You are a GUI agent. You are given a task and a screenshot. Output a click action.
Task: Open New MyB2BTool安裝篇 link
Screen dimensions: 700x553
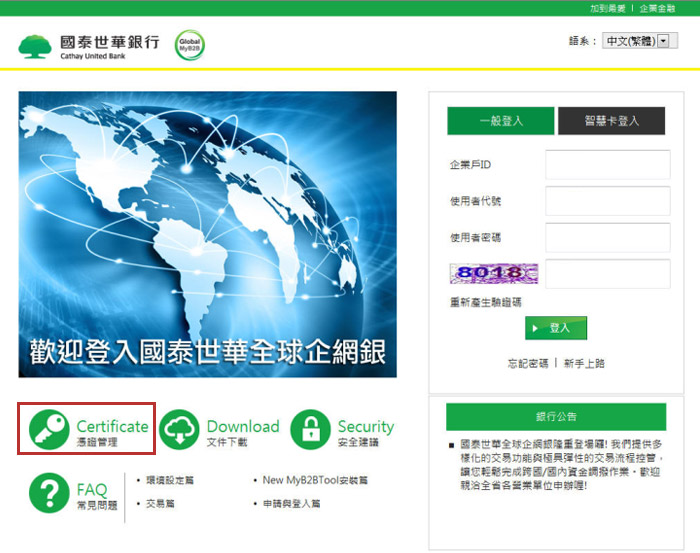(x=315, y=480)
